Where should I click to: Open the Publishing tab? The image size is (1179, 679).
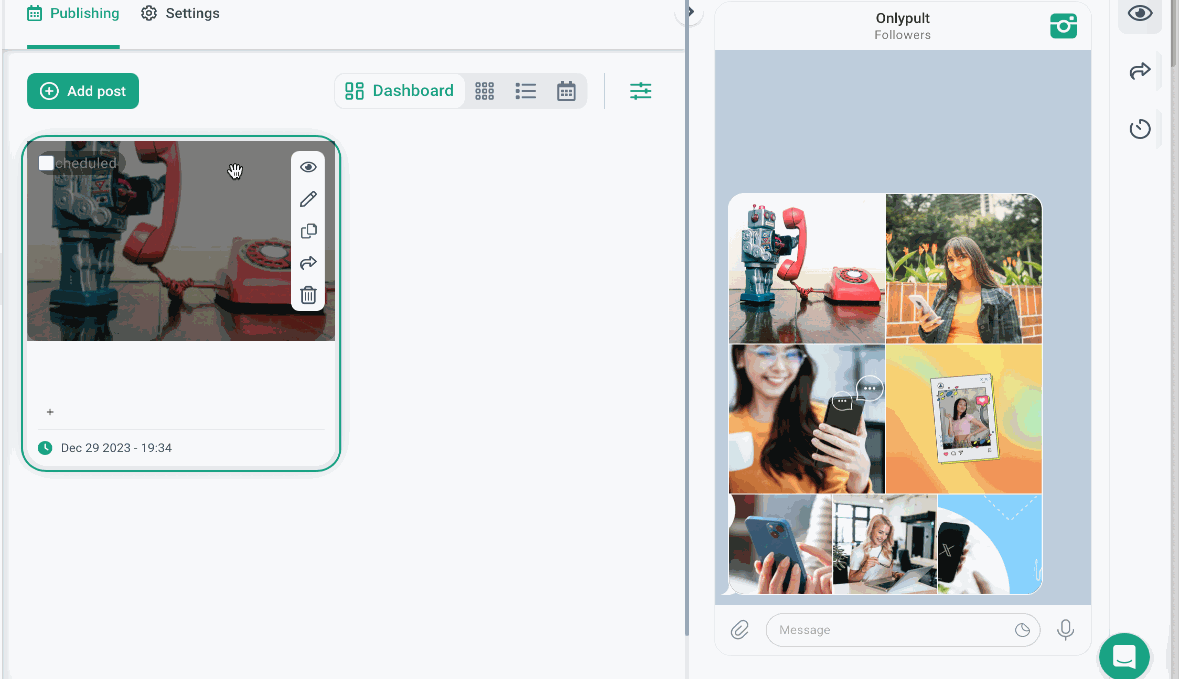coord(73,14)
